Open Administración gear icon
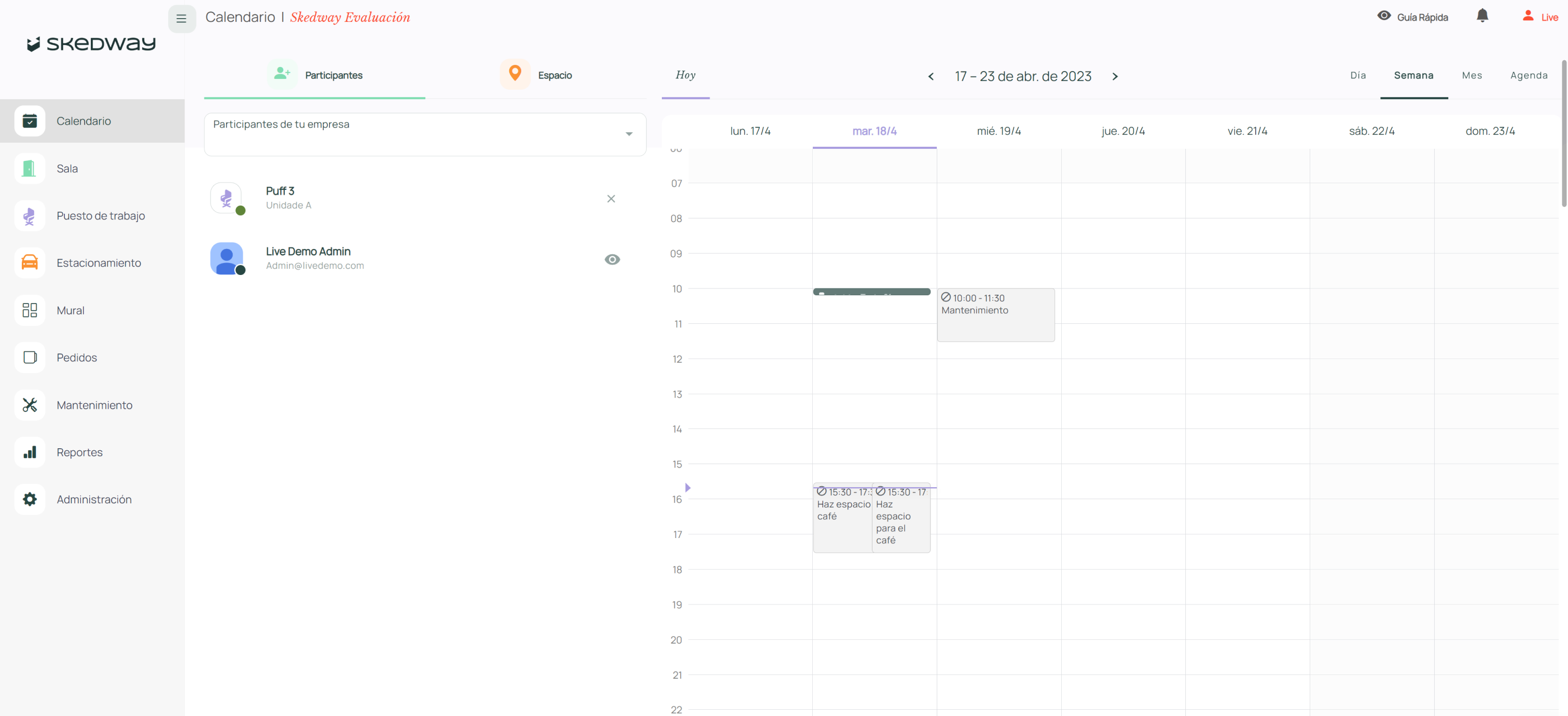Image resolution: width=1568 pixels, height=716 pixels. click(x=29, y=499)
